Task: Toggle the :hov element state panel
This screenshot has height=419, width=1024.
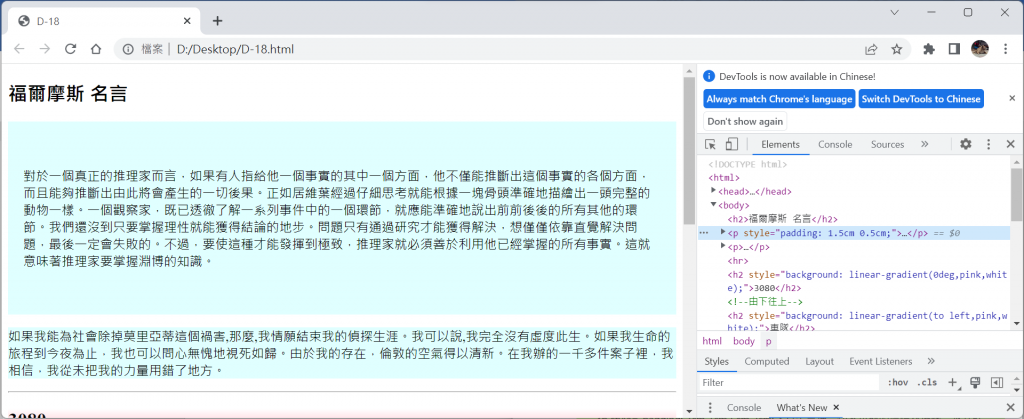Action: pos(898,383)
